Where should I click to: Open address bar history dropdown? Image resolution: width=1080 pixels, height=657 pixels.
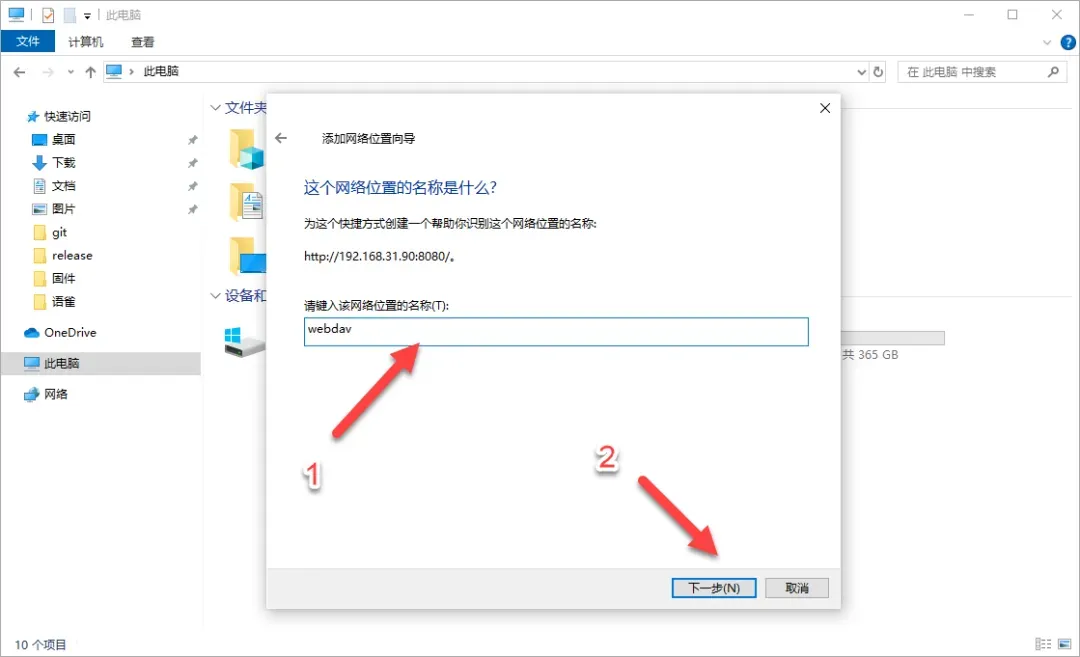coord(861,72)
